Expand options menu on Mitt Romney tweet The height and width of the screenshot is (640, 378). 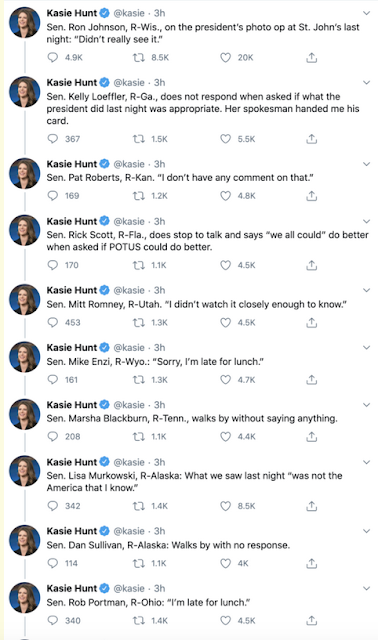(x=367, y=290)
